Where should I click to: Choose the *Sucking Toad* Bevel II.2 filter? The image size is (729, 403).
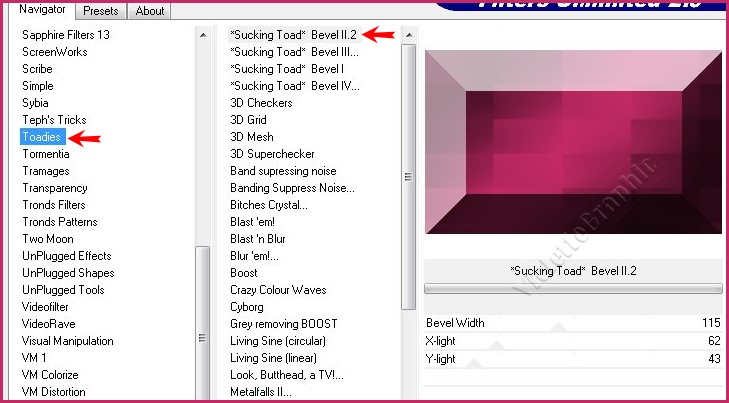click(x=293, y=35)
